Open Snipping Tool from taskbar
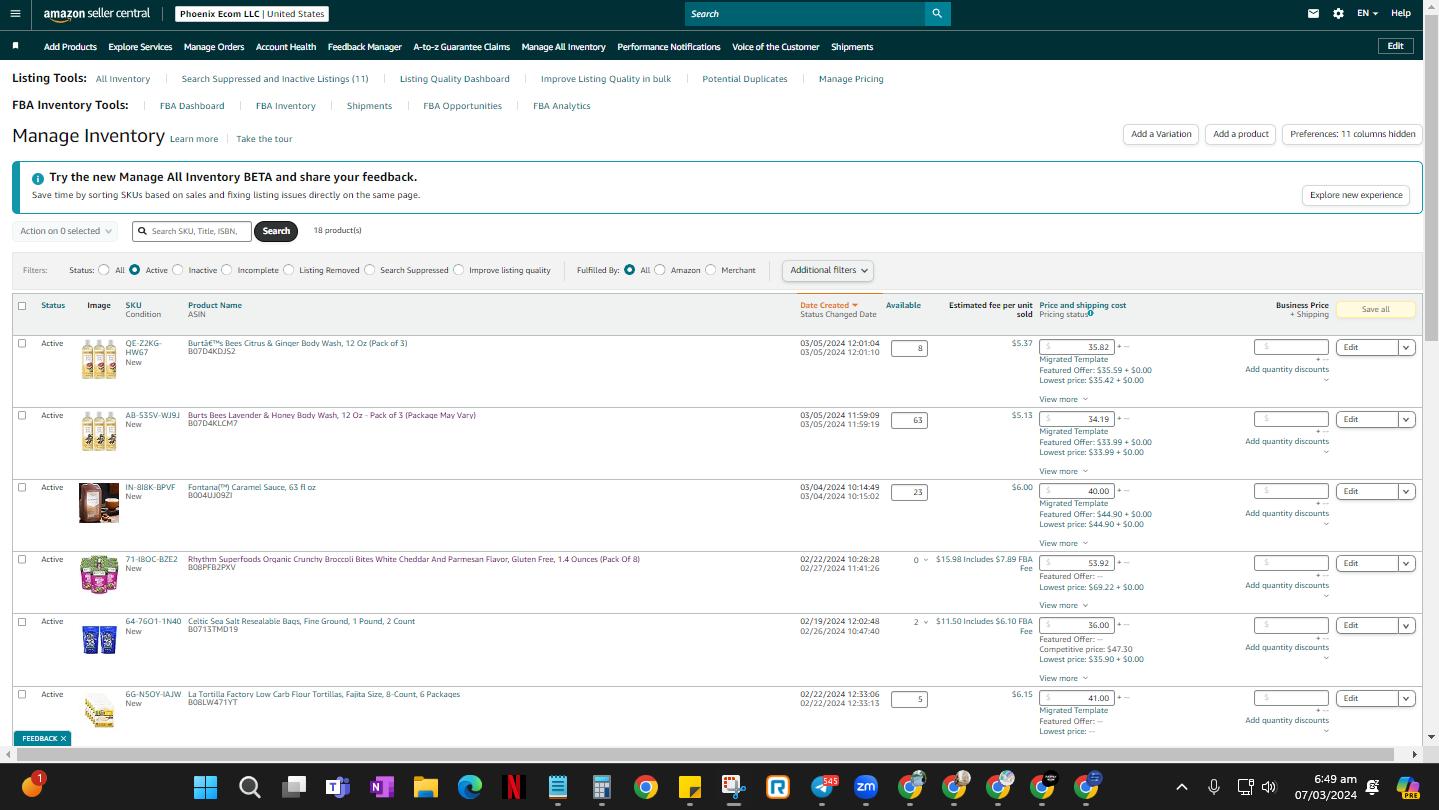This screenshot has height=810, width=1439. [x=734, y=787]
